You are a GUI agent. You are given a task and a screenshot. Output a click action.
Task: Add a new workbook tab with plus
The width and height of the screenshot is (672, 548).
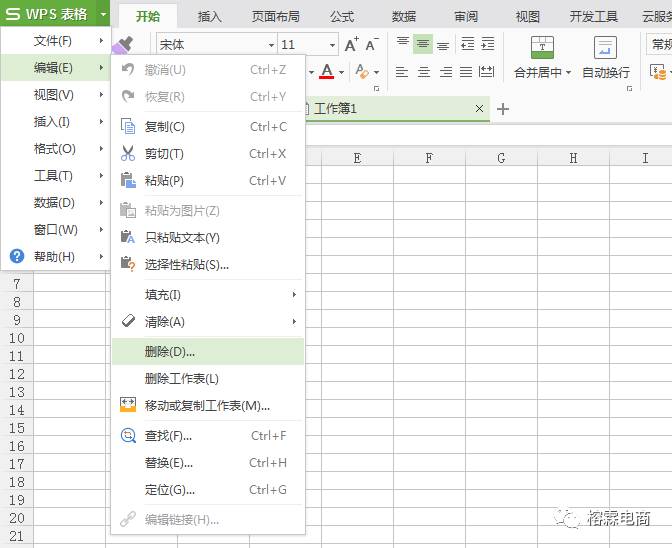[x=503, y=109]
